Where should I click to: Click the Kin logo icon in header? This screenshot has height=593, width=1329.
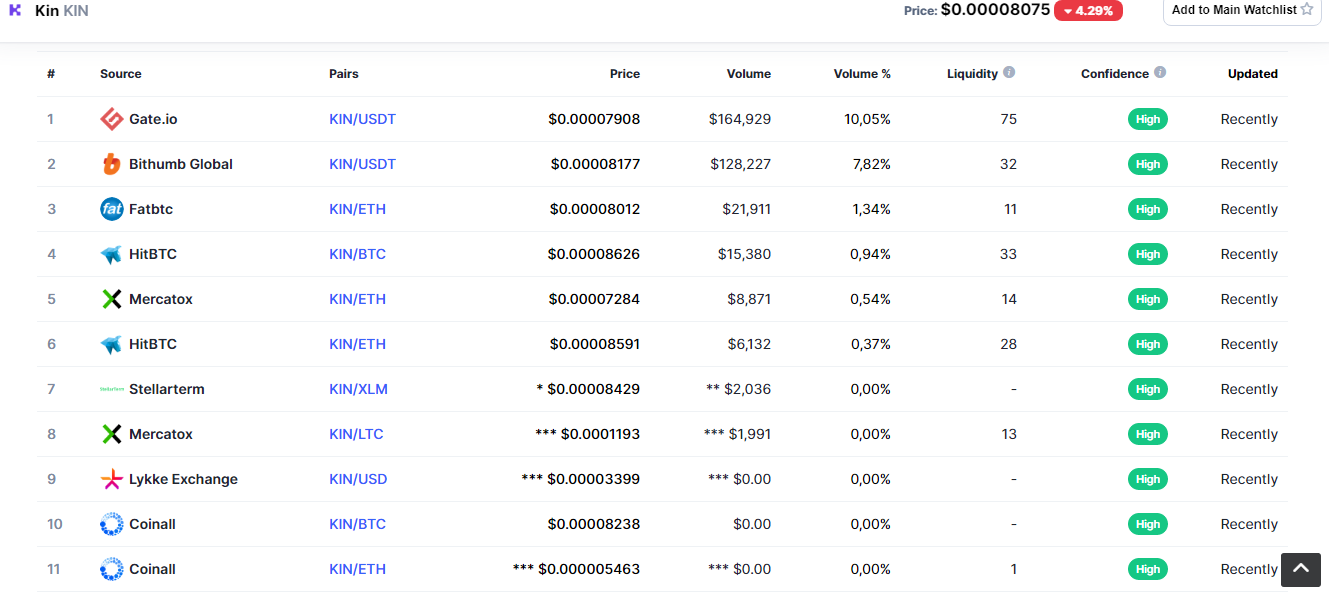point(15,10)
